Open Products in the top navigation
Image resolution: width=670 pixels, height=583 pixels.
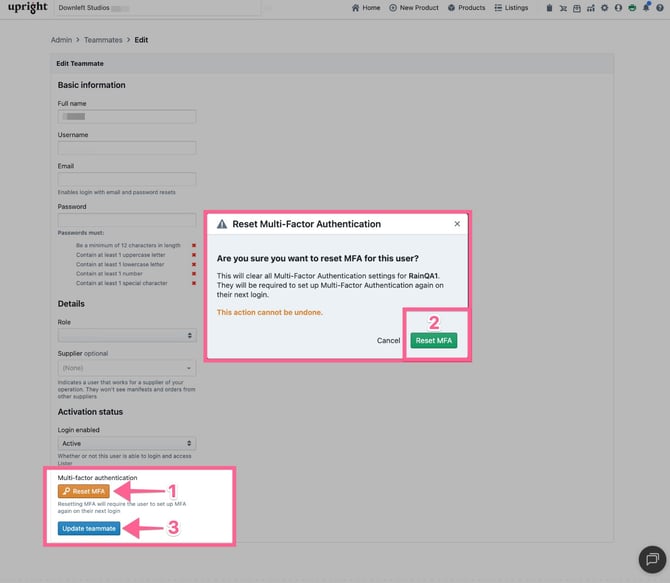[x=466, y=8]
